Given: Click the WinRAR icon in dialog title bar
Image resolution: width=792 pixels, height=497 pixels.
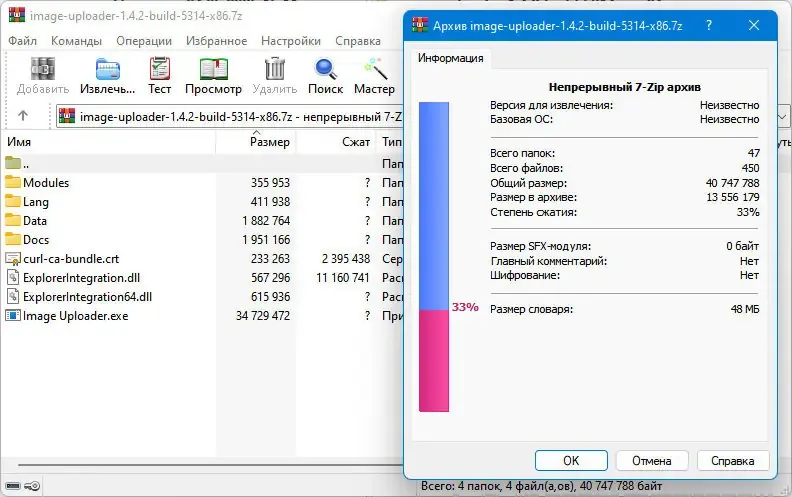Looking at the screenshot, I should (x=420, y=25).
